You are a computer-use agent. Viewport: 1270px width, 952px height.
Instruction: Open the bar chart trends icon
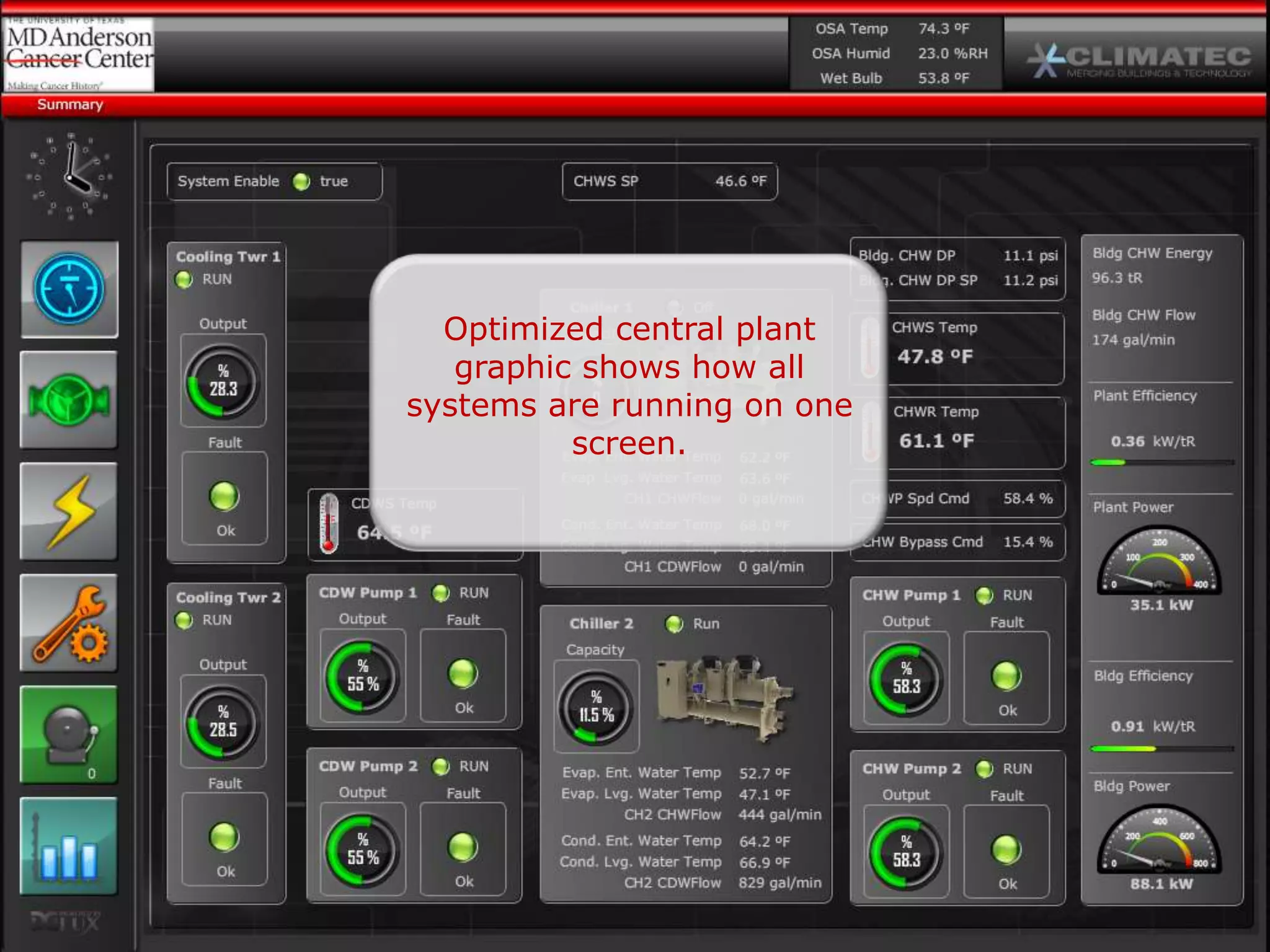coord(69,846)
